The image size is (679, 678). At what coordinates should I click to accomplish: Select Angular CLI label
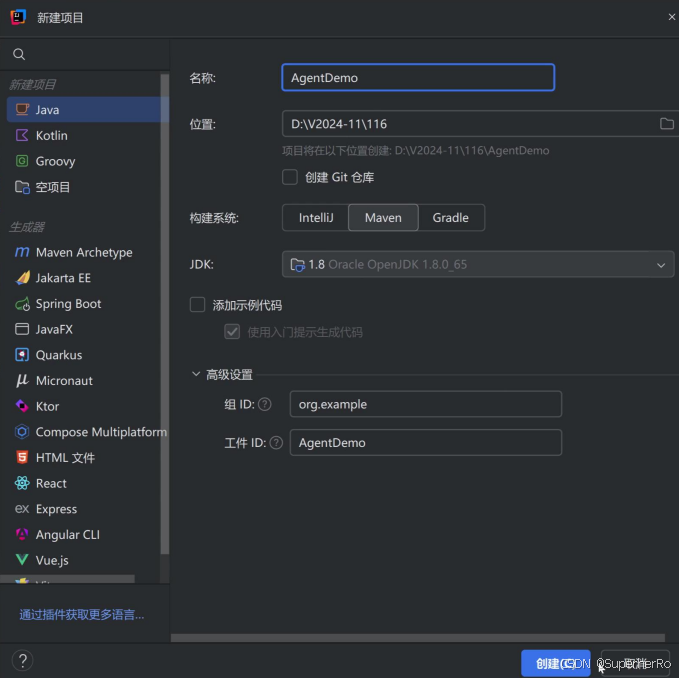68,535
